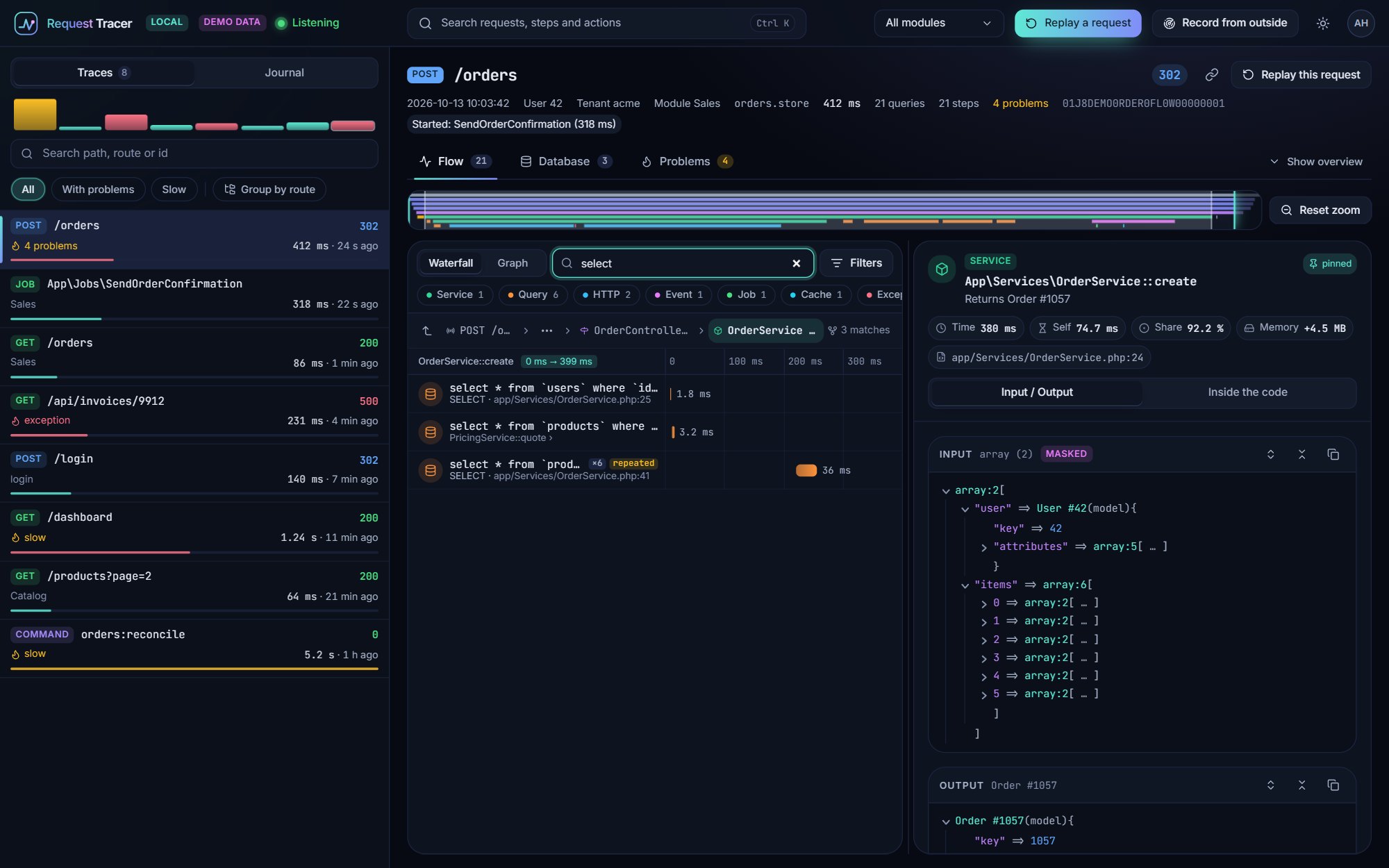
Task: Click the timeline overview minimap strip
Action: 834,210
